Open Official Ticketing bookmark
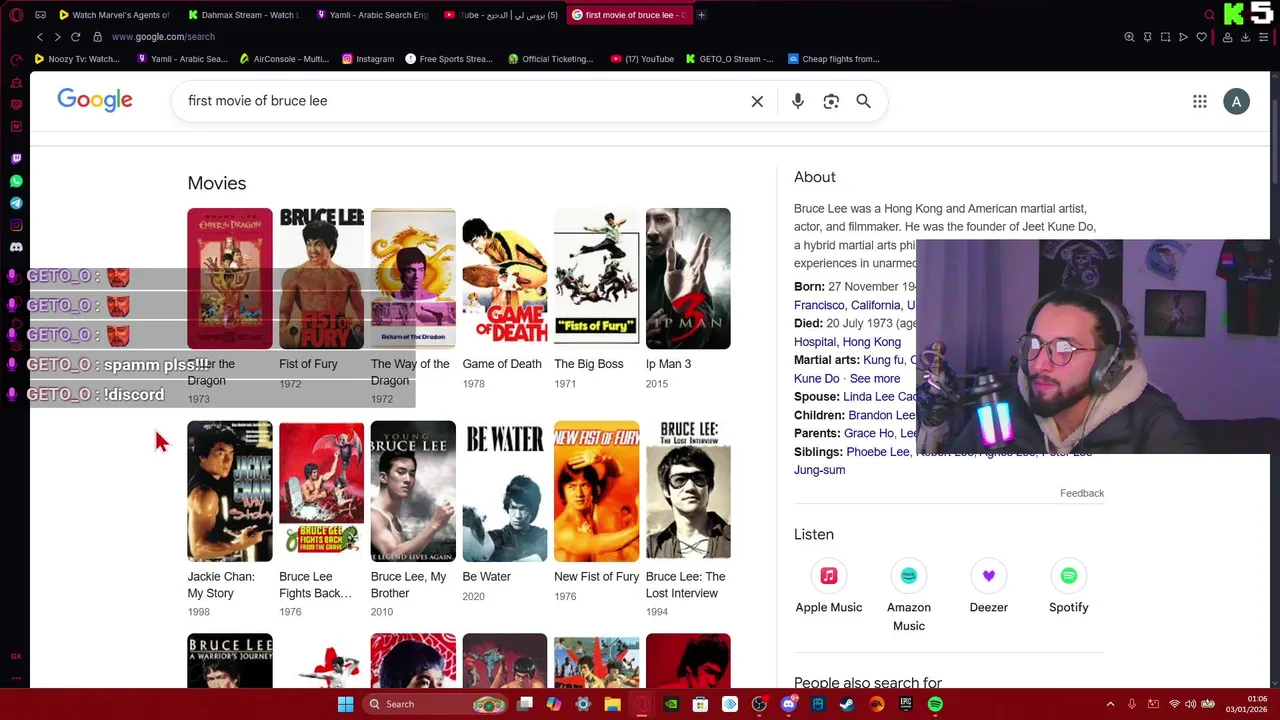Screen dimensions: 1280x720 [x=550, y=59]
